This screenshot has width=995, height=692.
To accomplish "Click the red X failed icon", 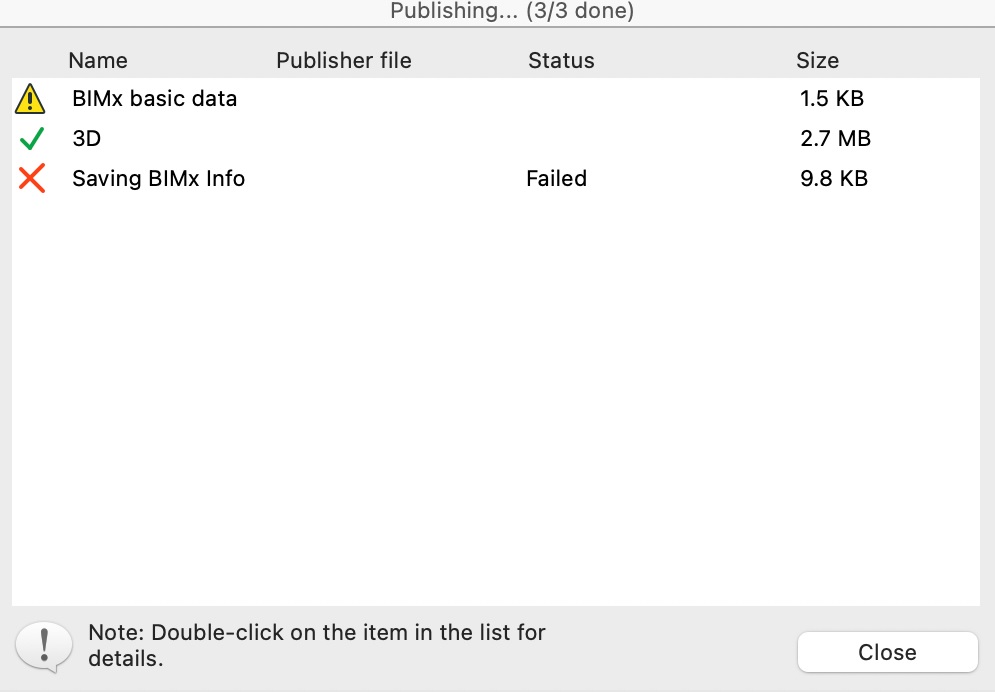I will [32, 178].
